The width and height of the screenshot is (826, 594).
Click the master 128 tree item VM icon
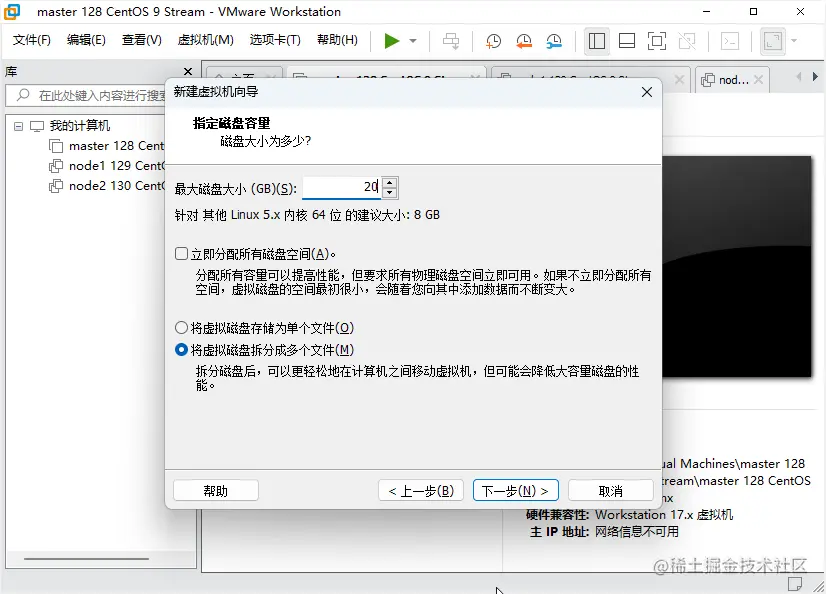coord(56,146)
